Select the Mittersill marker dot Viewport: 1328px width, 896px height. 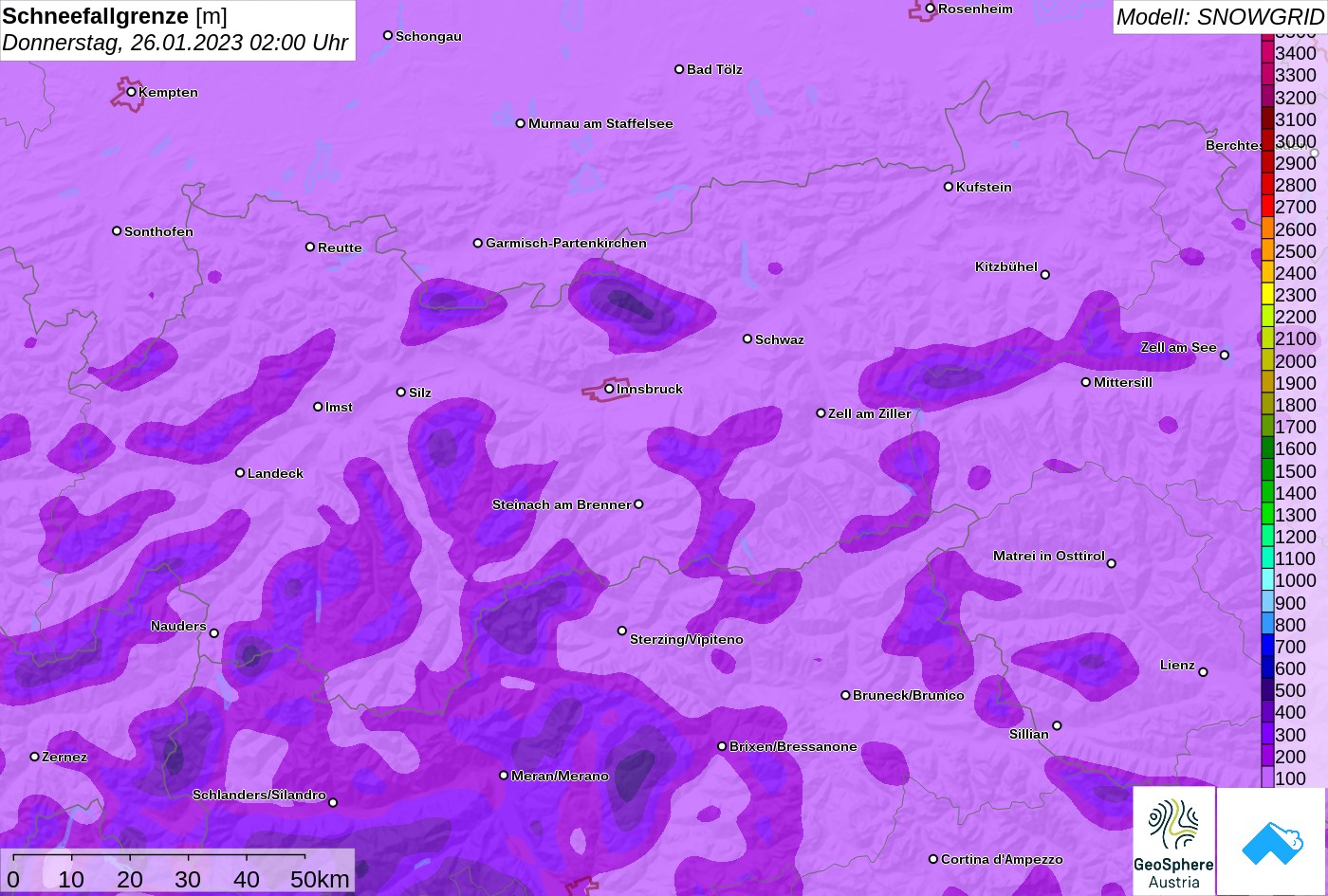click(x=1086, y=382)
